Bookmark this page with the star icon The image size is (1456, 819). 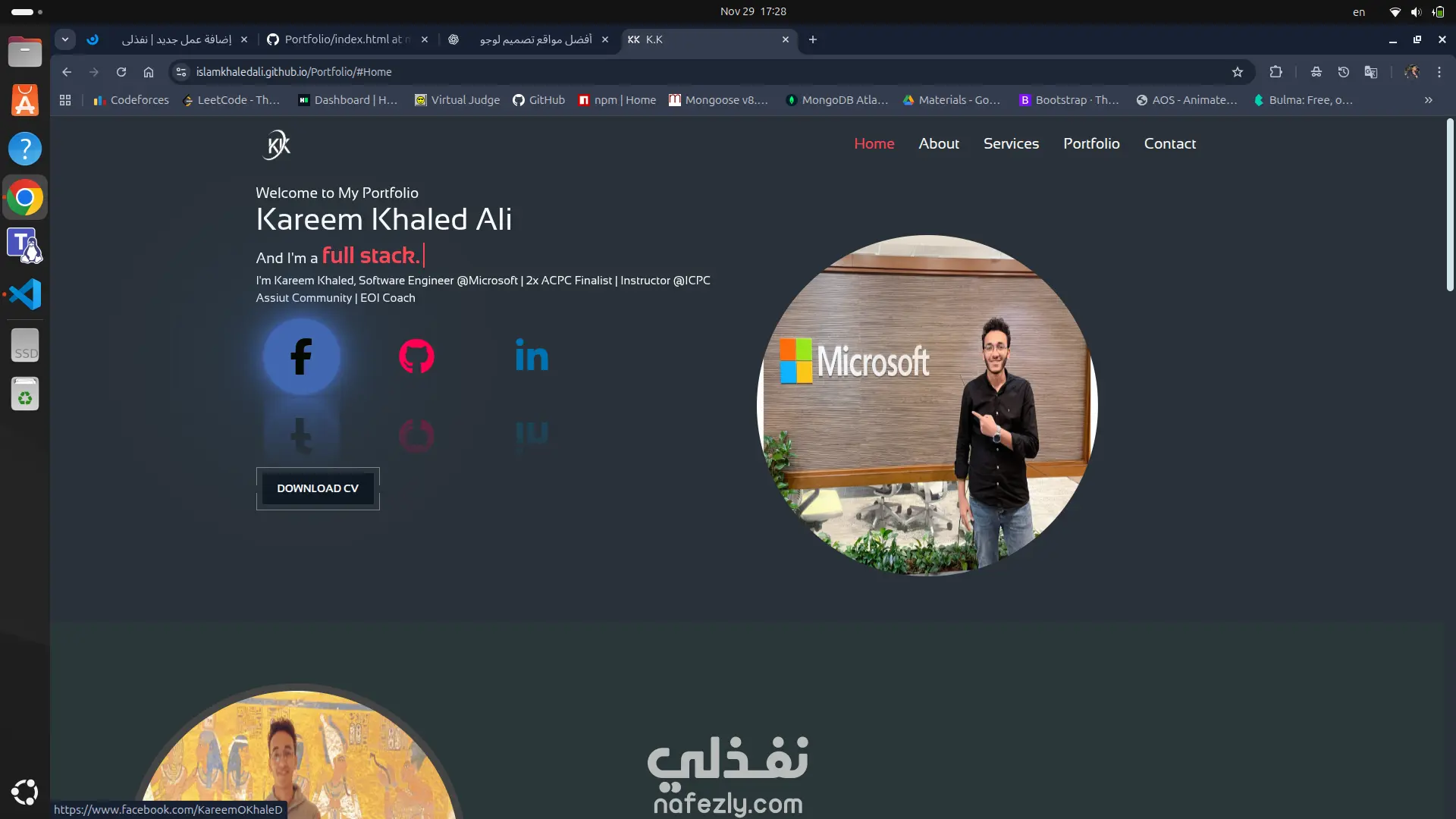(x=1238, y=72)
